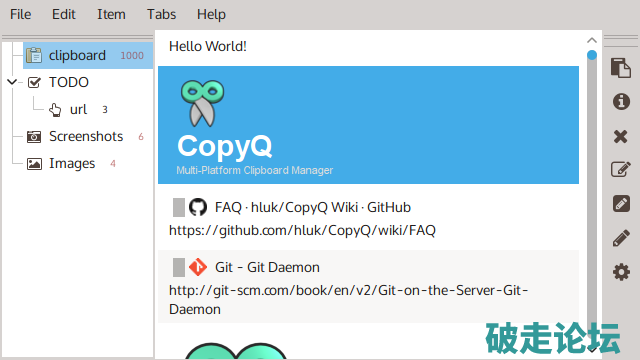Screen dimensions: 640x360
Task: Select the GitHub FAQ wiki URL item
Action: [x=368, y=217]
